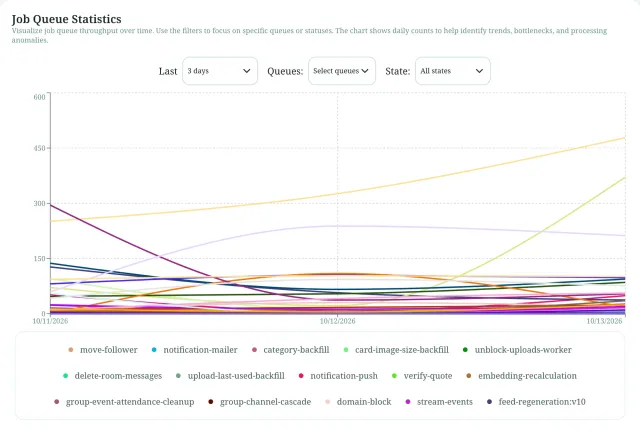Viewport: 640px width, 436px height.
Task: Click the 10/12/2026 x-axis date label
Action: 338,321
